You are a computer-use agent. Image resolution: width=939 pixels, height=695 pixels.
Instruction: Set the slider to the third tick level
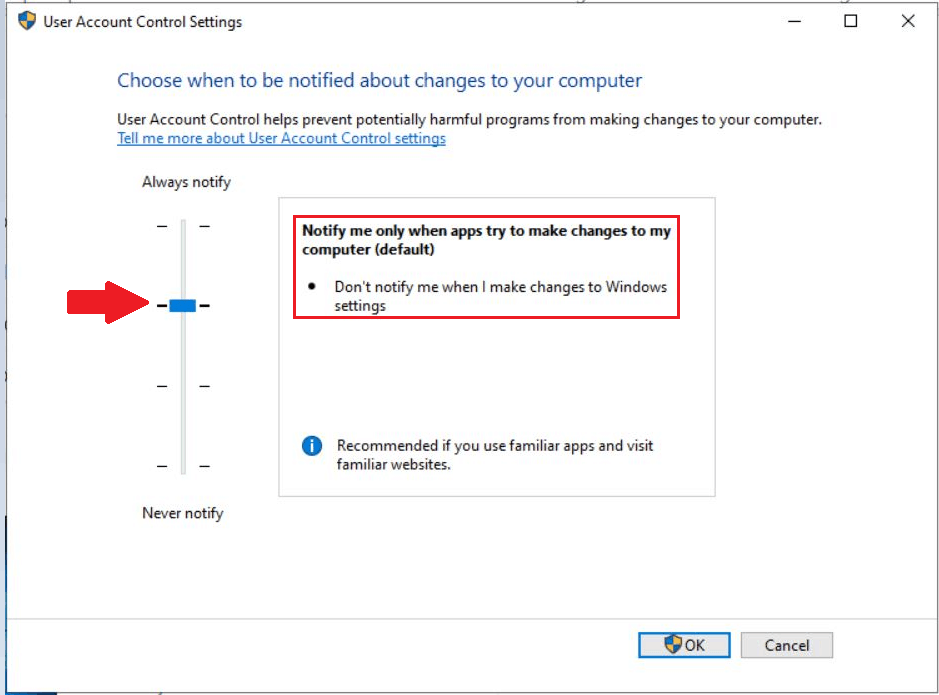(183, 386)
